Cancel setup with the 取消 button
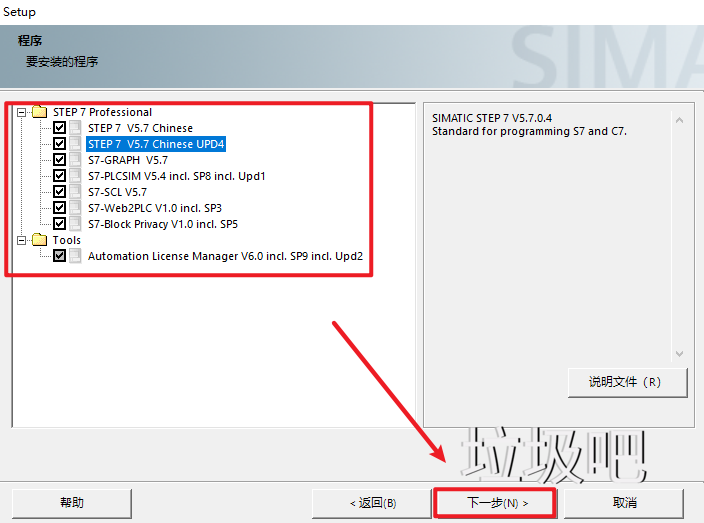This screenshot has width=704, height=523. [x=624, y=502]
